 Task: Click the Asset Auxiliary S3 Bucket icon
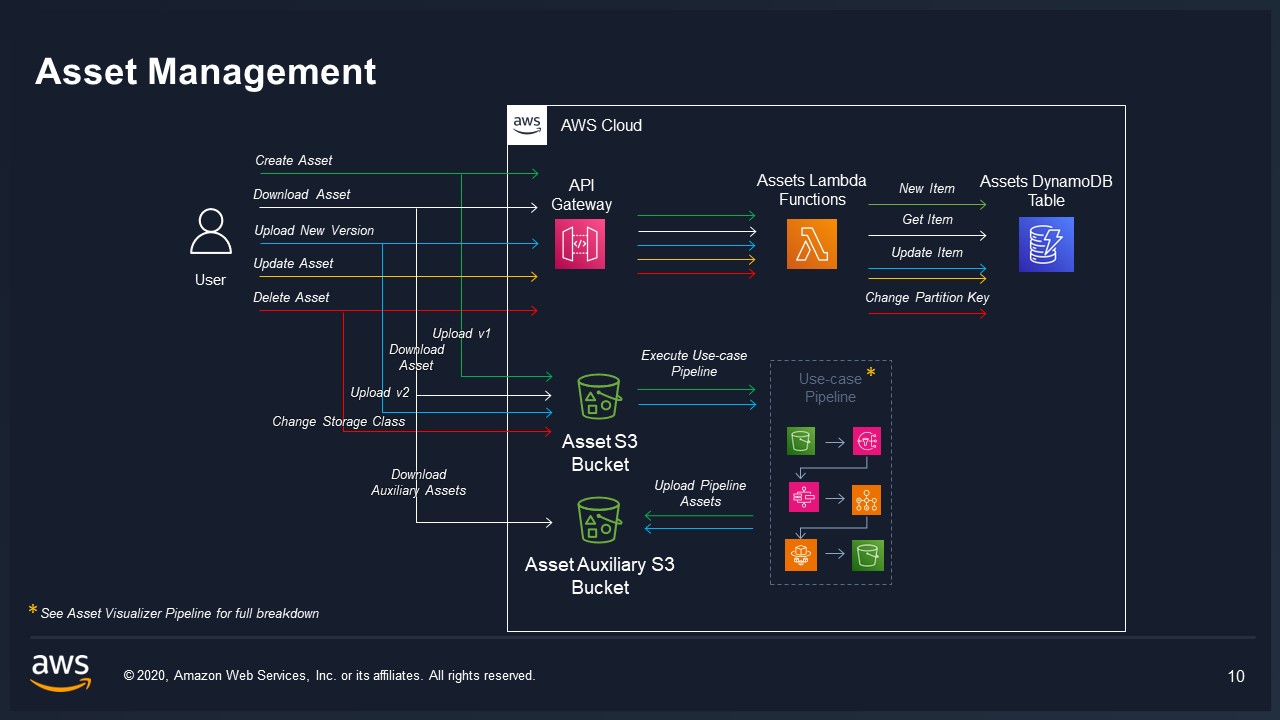tap(599, 520)
